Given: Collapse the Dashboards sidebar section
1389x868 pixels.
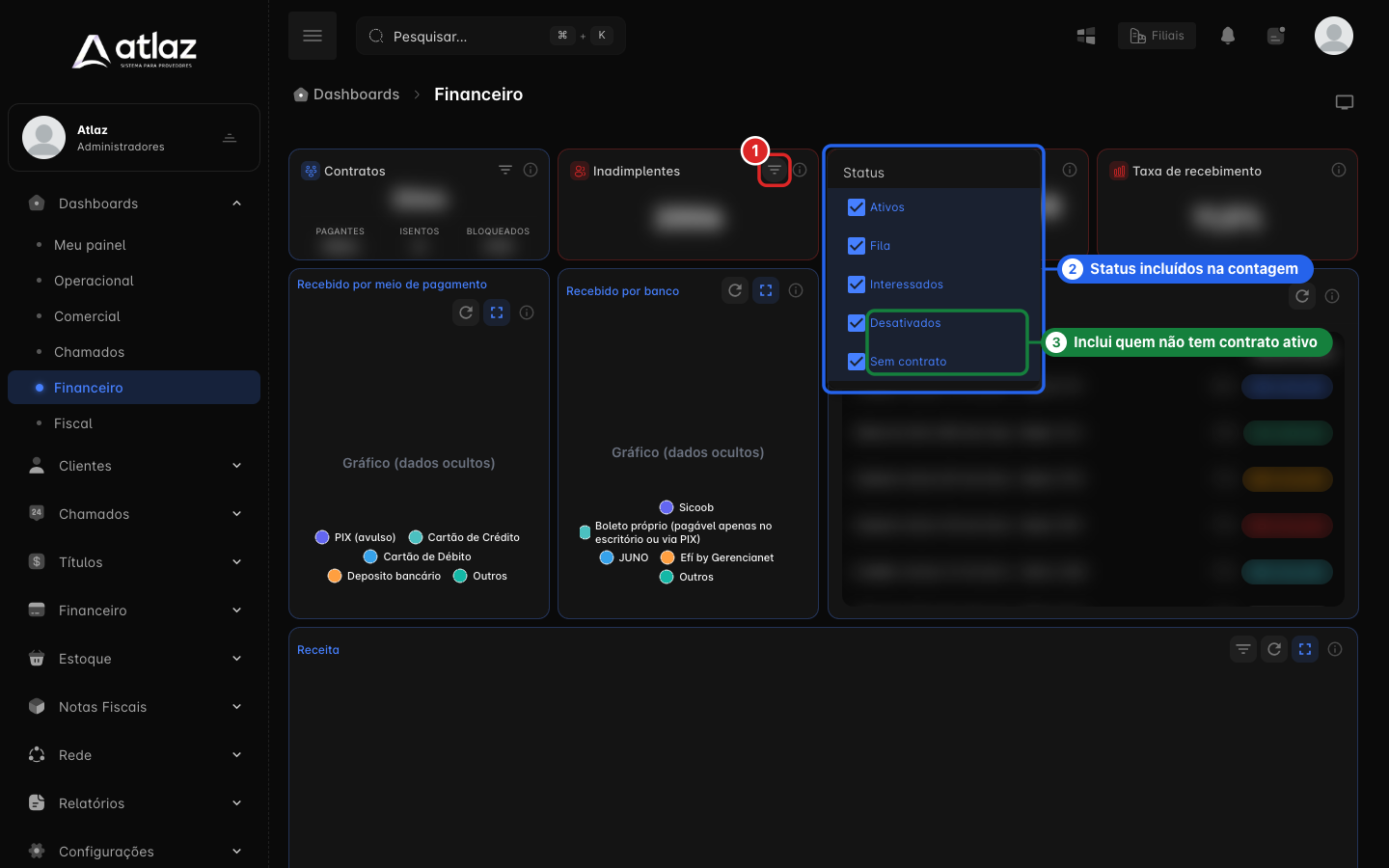Looking at the screenshot, I should coord(134,203).
